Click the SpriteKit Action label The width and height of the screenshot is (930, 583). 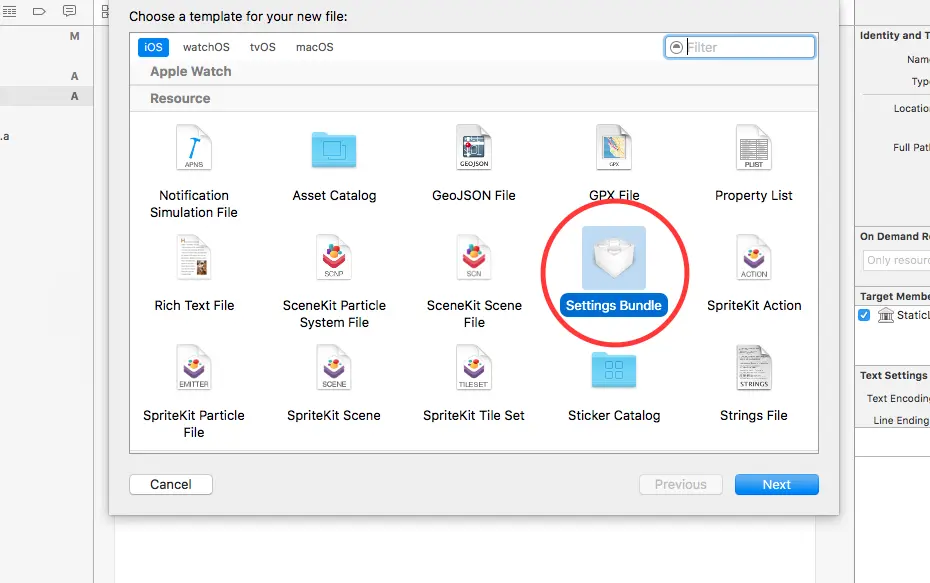pos(754,305)
